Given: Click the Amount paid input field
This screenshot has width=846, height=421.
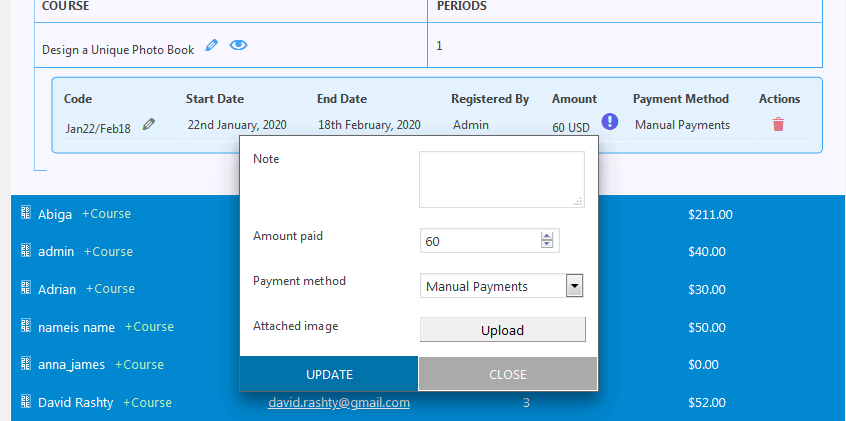Looking at the screenshot, I should click(480, 241).
